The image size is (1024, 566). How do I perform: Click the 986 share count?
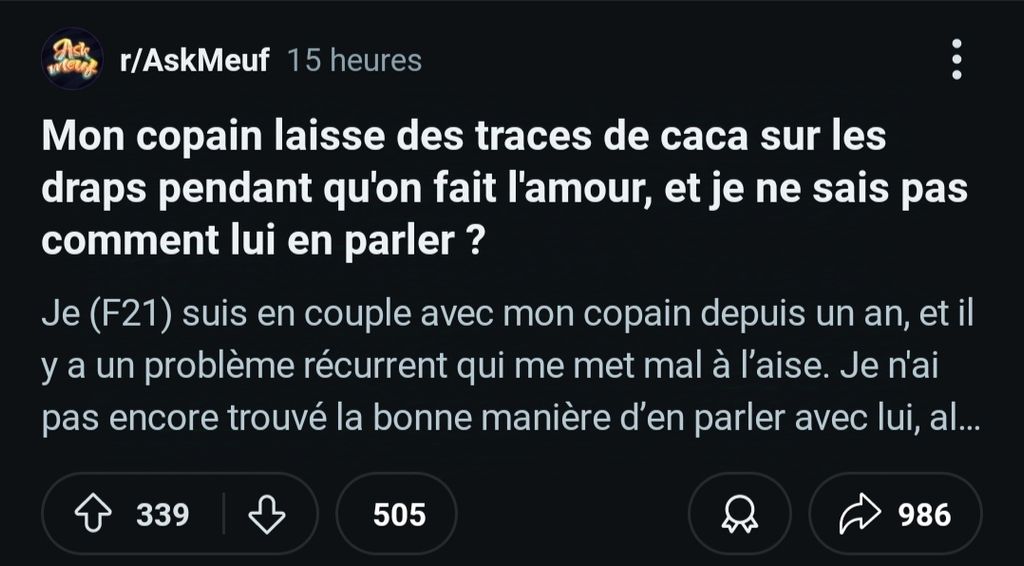pos(925,514)
